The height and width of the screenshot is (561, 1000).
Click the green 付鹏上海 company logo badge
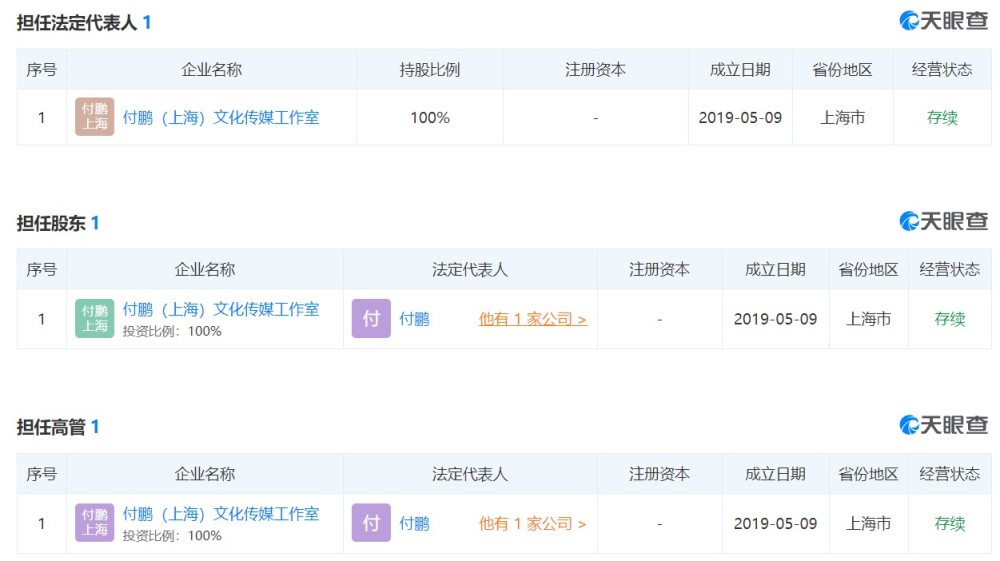[x=95, y=319]
